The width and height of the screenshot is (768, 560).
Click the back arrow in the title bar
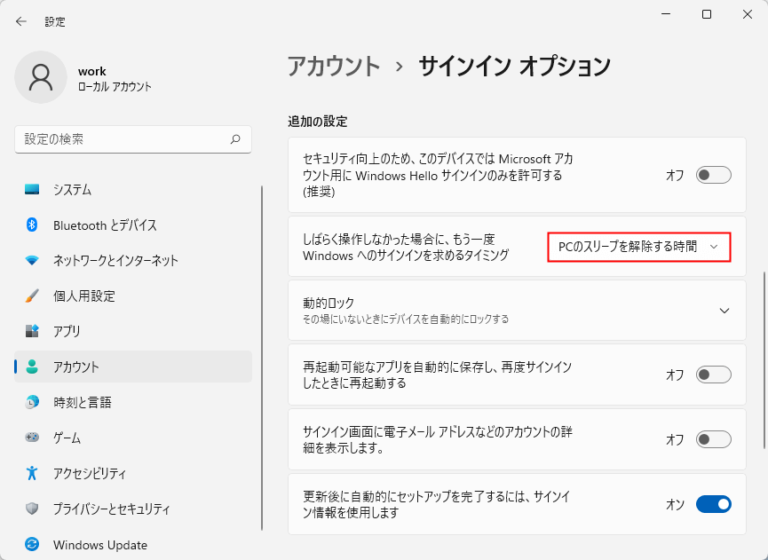pos(21,21)
